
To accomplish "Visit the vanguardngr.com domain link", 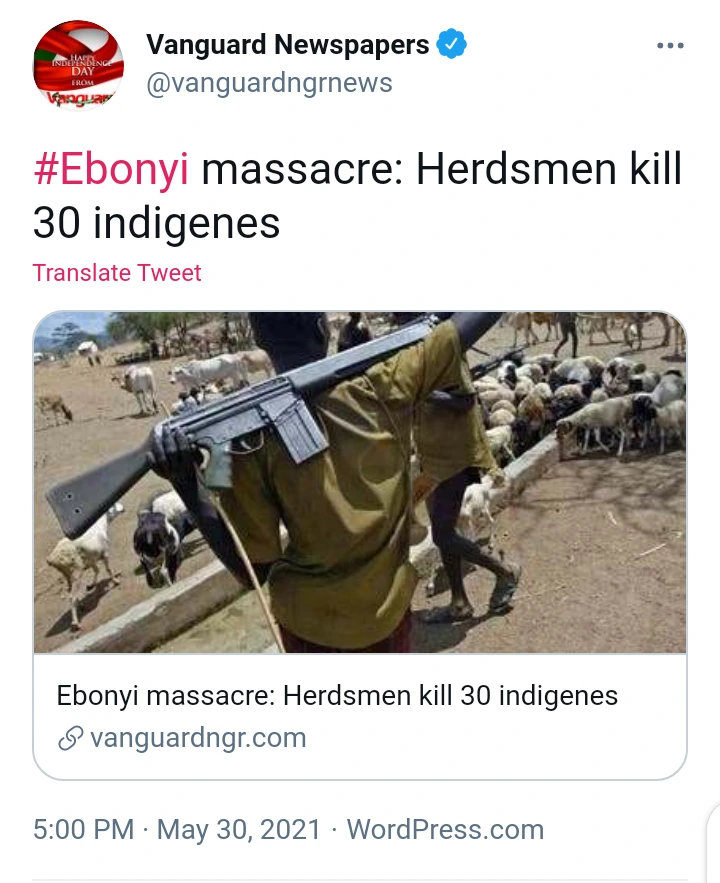I will (198, 738).
